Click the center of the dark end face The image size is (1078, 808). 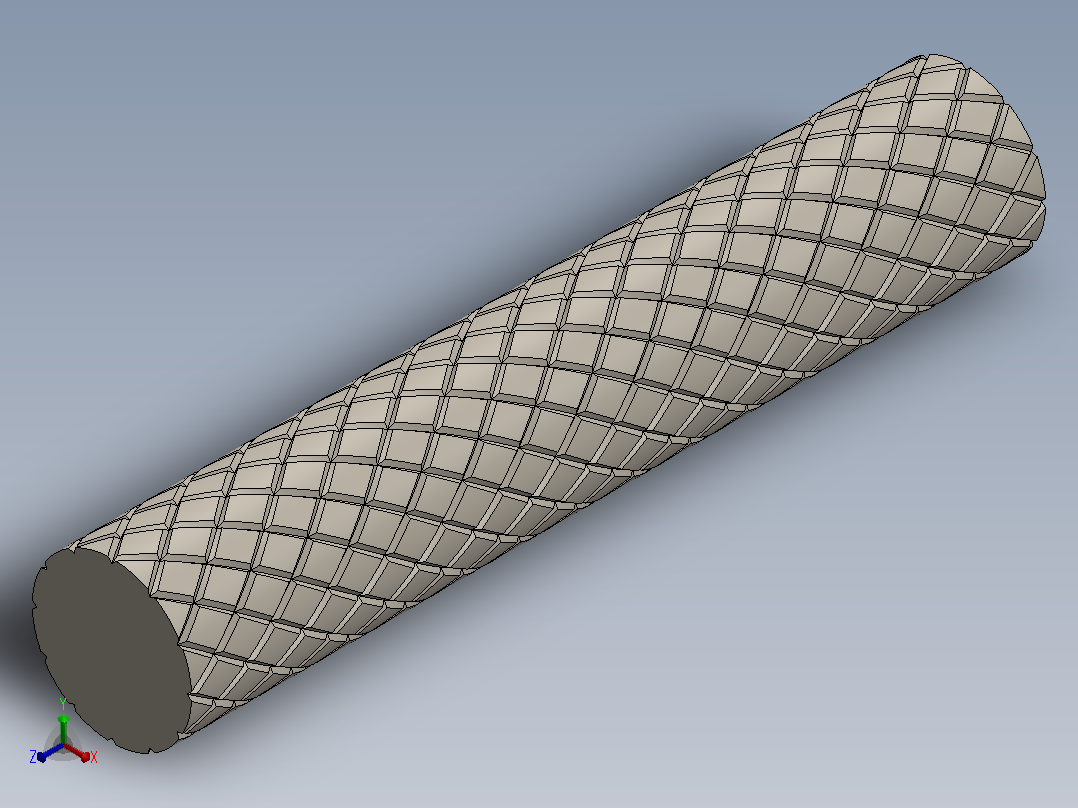click(x=110, y=648)
